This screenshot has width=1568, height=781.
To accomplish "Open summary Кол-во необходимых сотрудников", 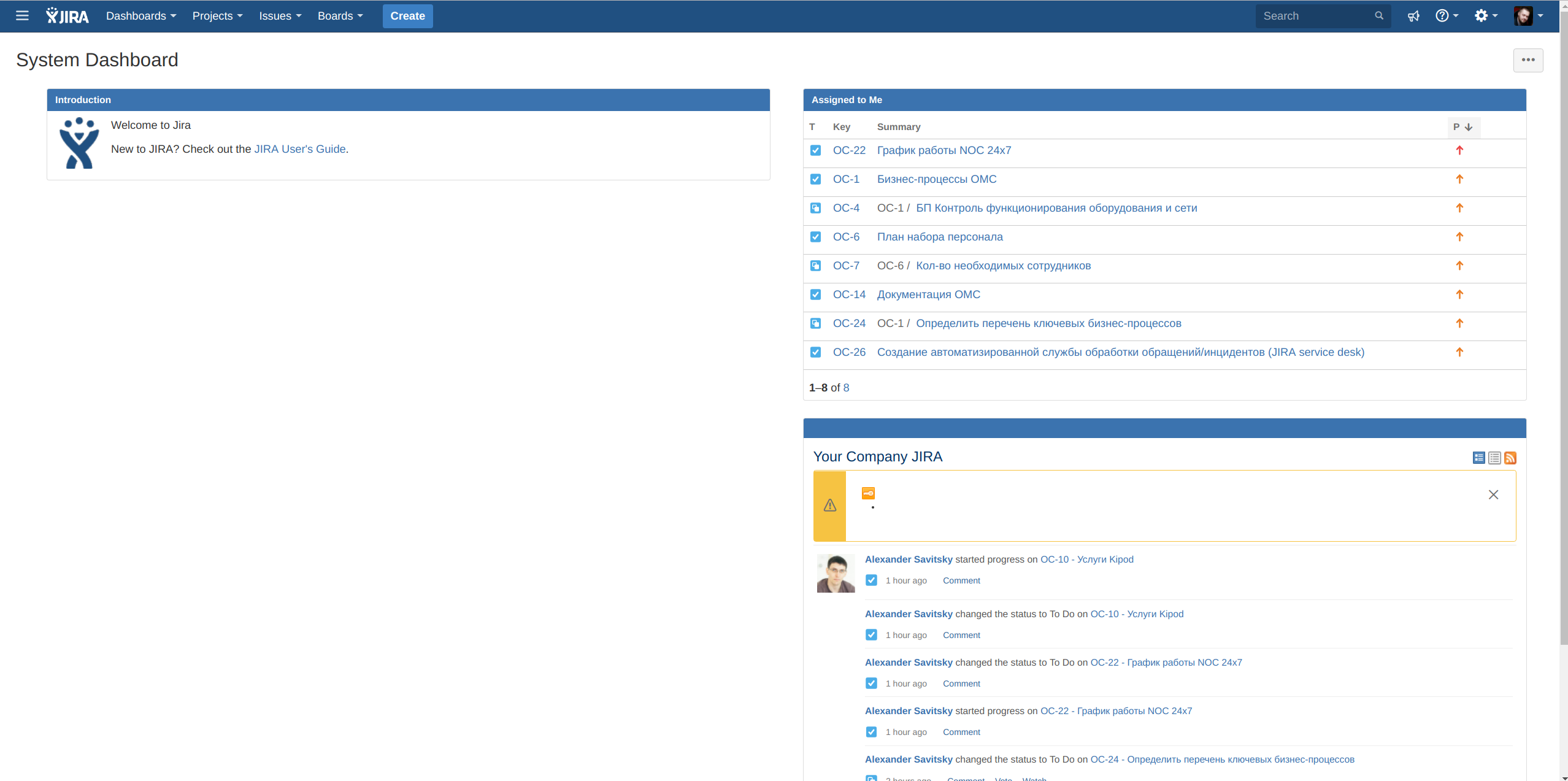I will pyautogui.click(x=1004, y=266).
